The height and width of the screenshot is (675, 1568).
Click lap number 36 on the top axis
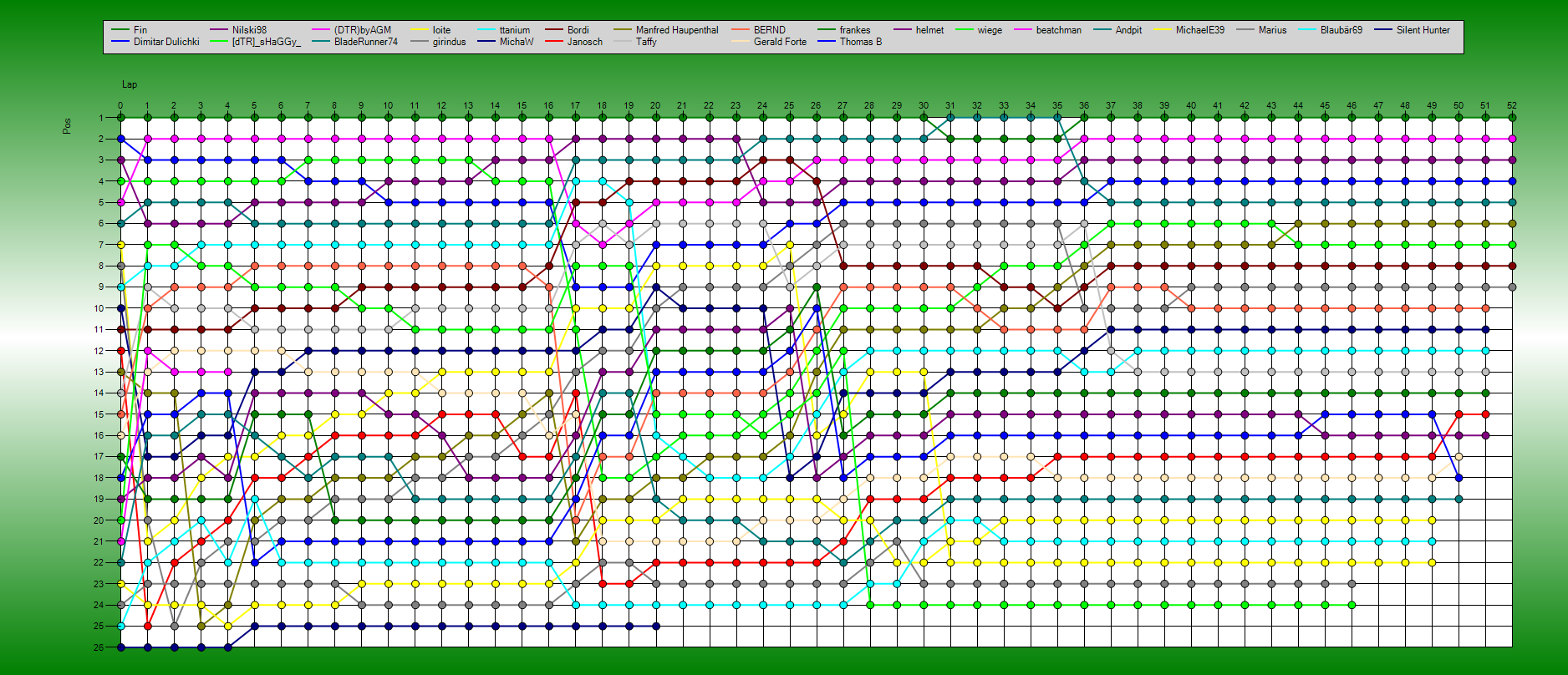(x=1084, y=106)
